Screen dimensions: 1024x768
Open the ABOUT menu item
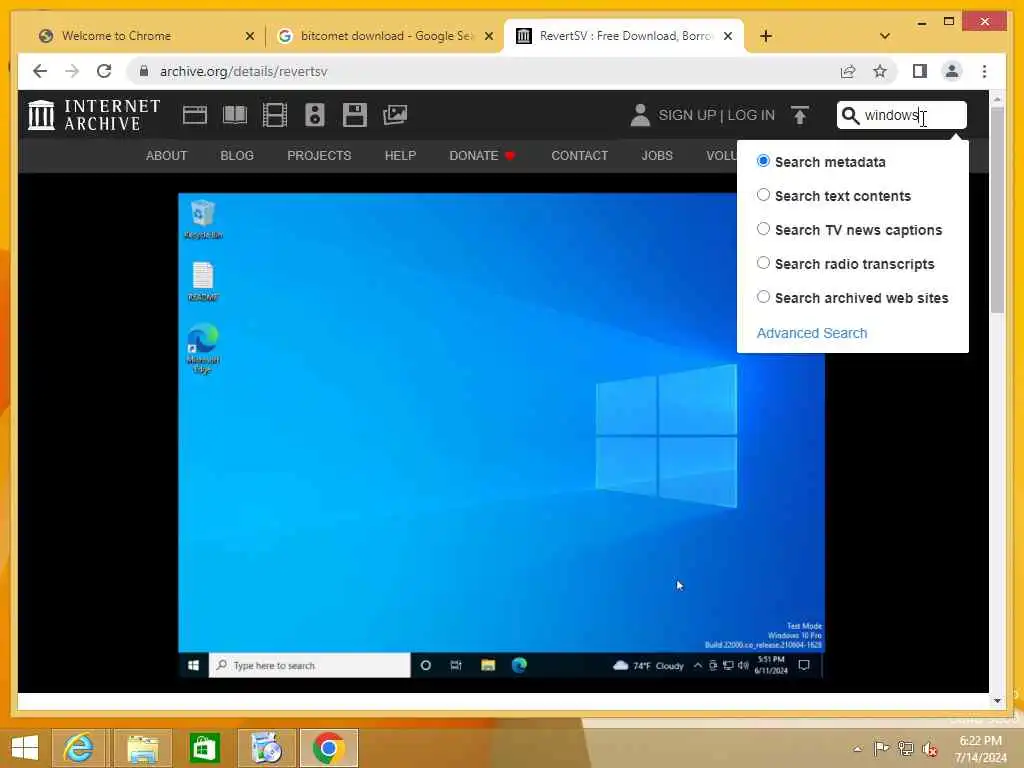coord(167,155)
